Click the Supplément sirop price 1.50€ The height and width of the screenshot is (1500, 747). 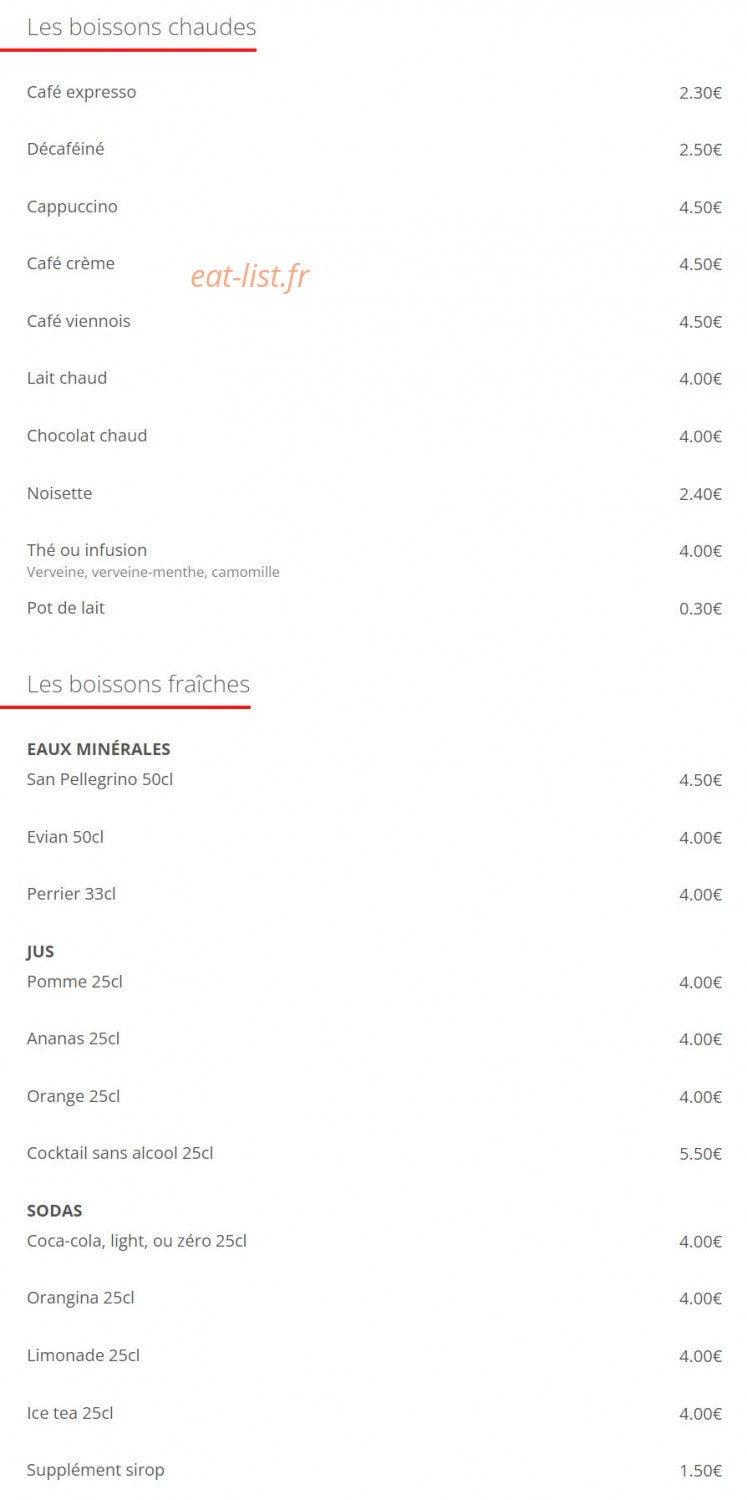point(700,1471)
